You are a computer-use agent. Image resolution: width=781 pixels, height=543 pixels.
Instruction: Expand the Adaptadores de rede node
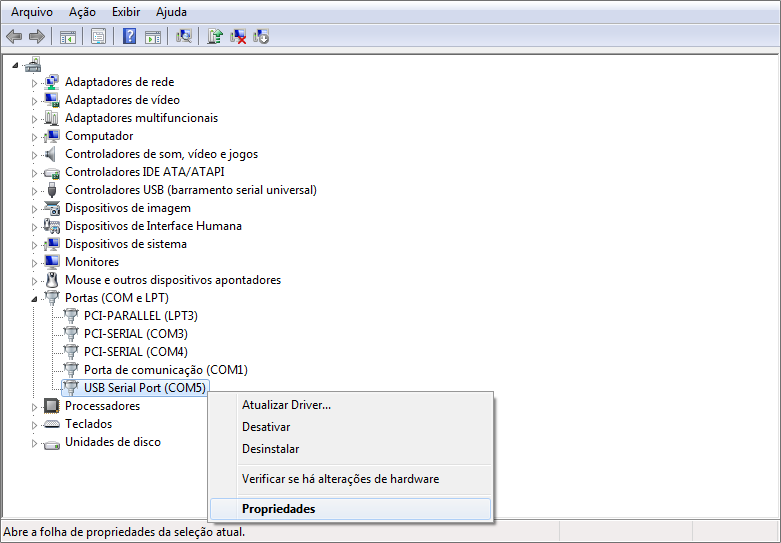[34, 82]
